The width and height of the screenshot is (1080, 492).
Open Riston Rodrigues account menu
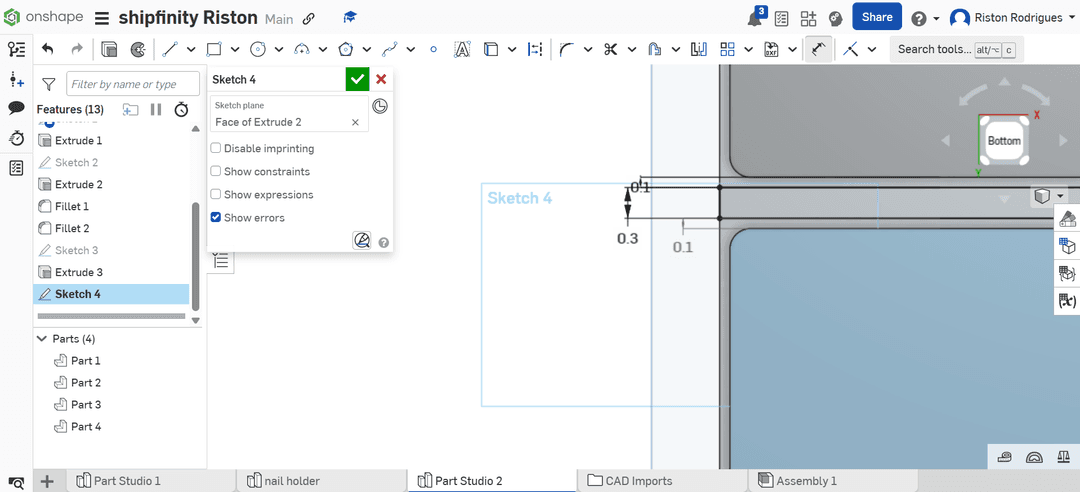pyautogui.click(x=1012, y=18)
